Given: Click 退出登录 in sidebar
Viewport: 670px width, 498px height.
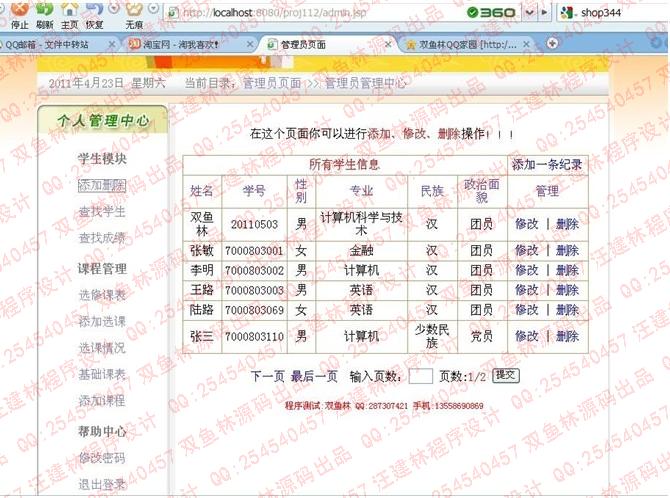Looking at the screenshot, I should click(x=102, y=484).
